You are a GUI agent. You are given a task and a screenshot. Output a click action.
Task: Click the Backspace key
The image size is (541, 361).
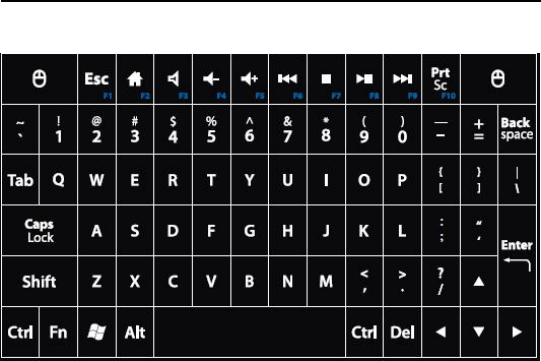[x=517, y=129]
